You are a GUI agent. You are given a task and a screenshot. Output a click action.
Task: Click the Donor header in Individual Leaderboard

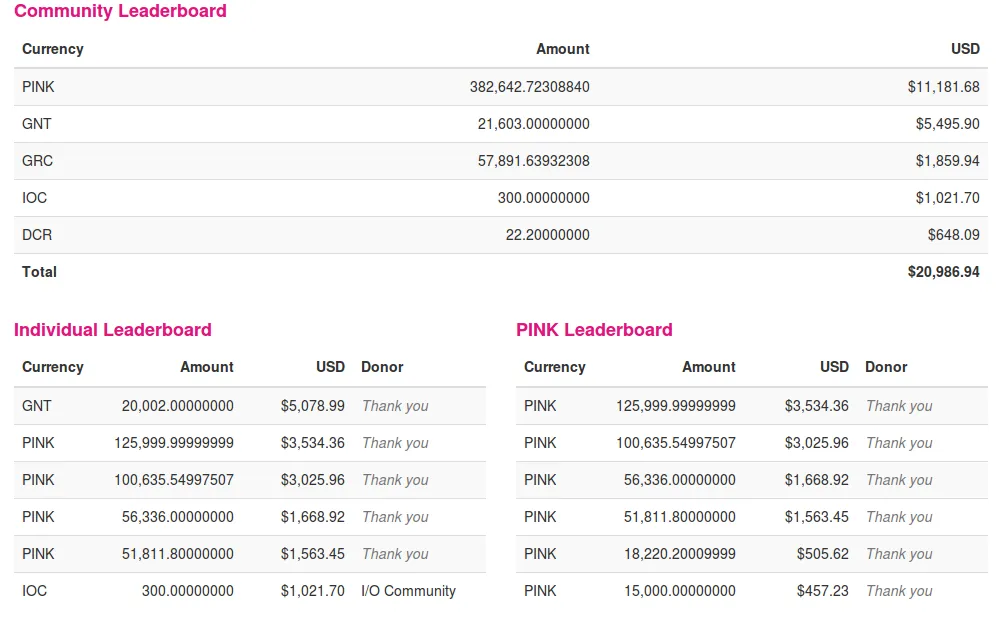point(382,367)
